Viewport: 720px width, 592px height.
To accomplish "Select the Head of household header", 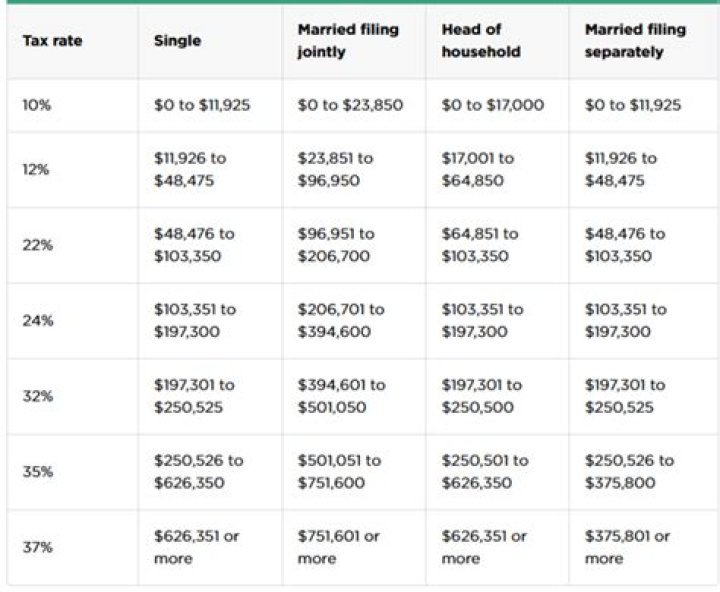I will click(x=481, y=41).
